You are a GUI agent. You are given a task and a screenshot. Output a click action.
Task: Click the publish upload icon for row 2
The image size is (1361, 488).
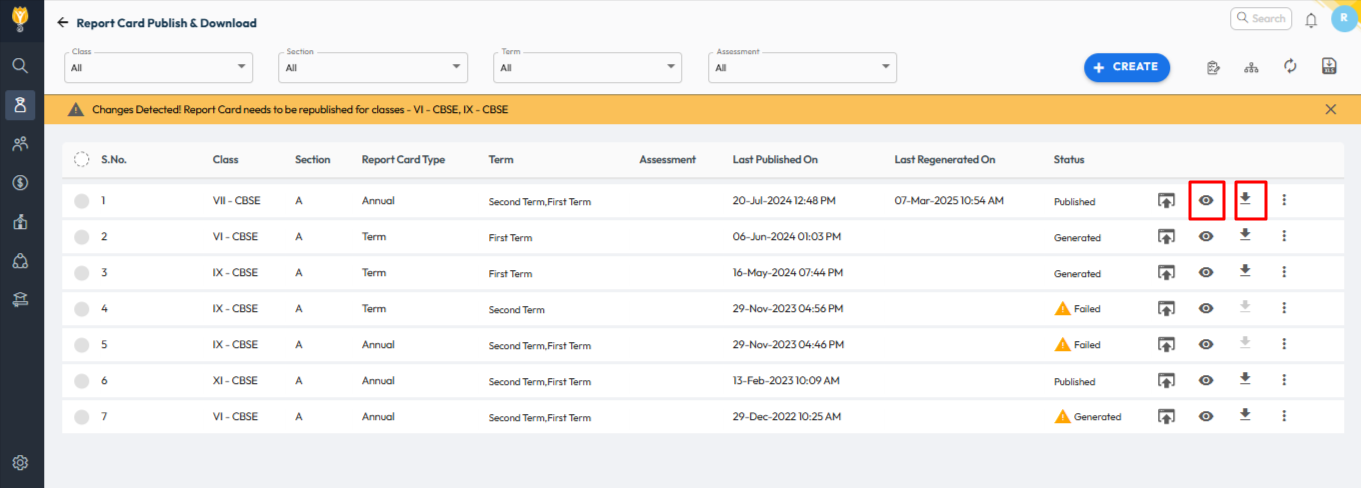point(1166,237)
